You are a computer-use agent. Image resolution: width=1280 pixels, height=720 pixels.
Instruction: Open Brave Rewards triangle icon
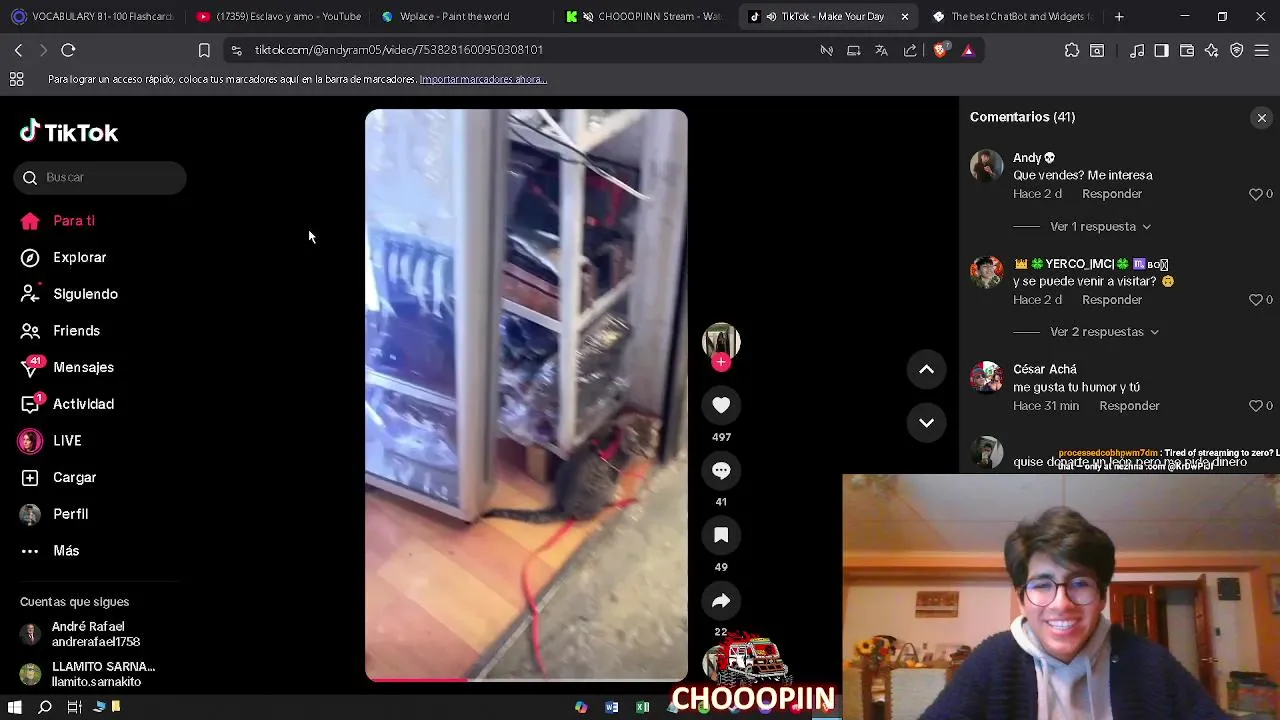pyautogui.click(x=968, y=50)
